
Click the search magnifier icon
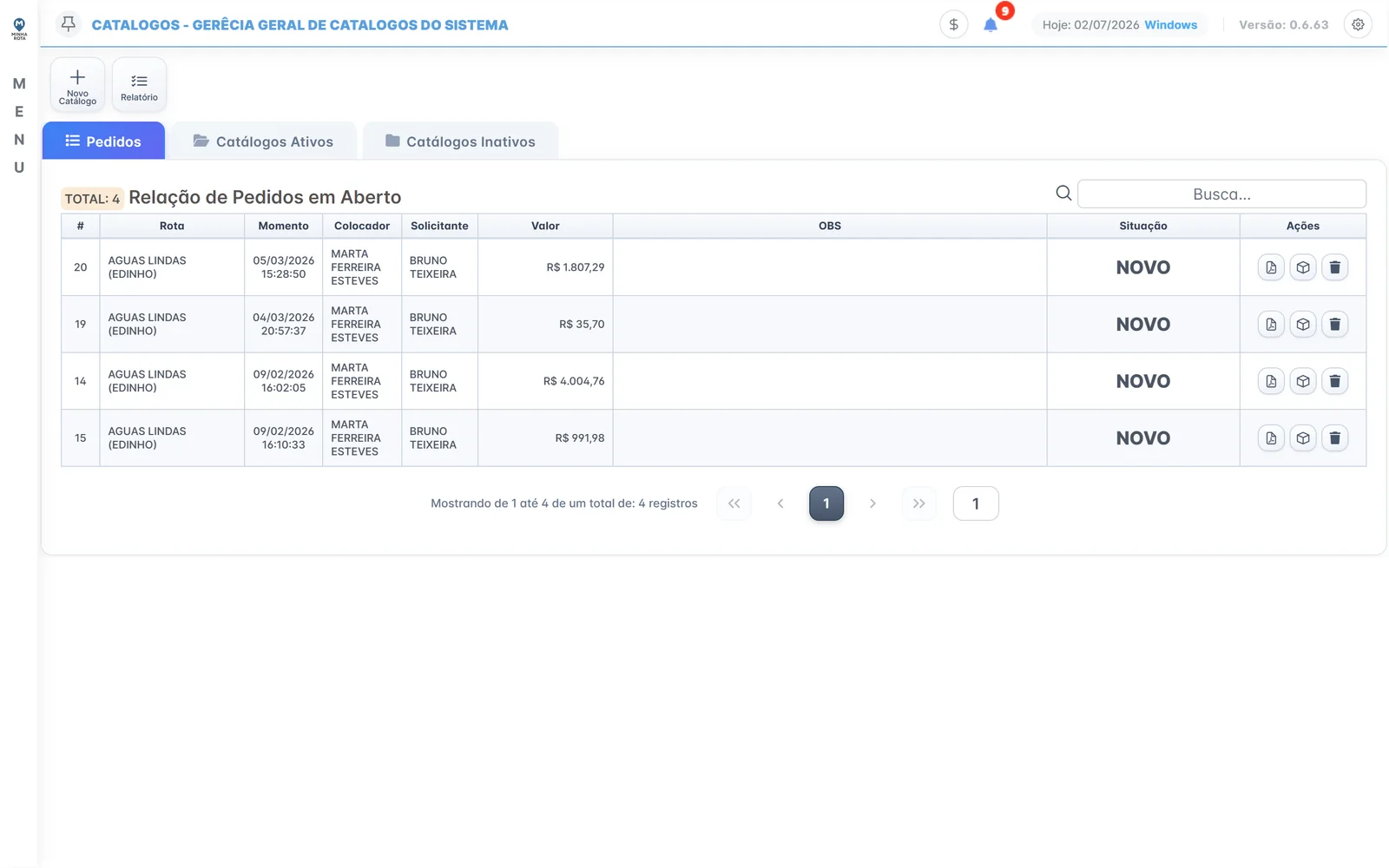(x=1063, y=193)
